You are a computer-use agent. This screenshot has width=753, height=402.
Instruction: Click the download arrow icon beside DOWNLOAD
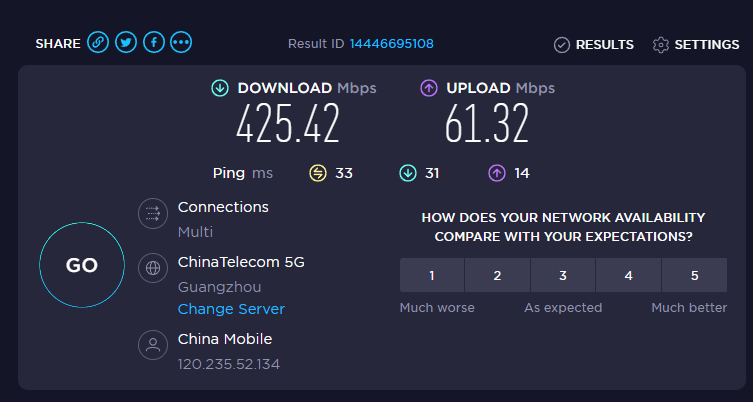pos(220,88)
